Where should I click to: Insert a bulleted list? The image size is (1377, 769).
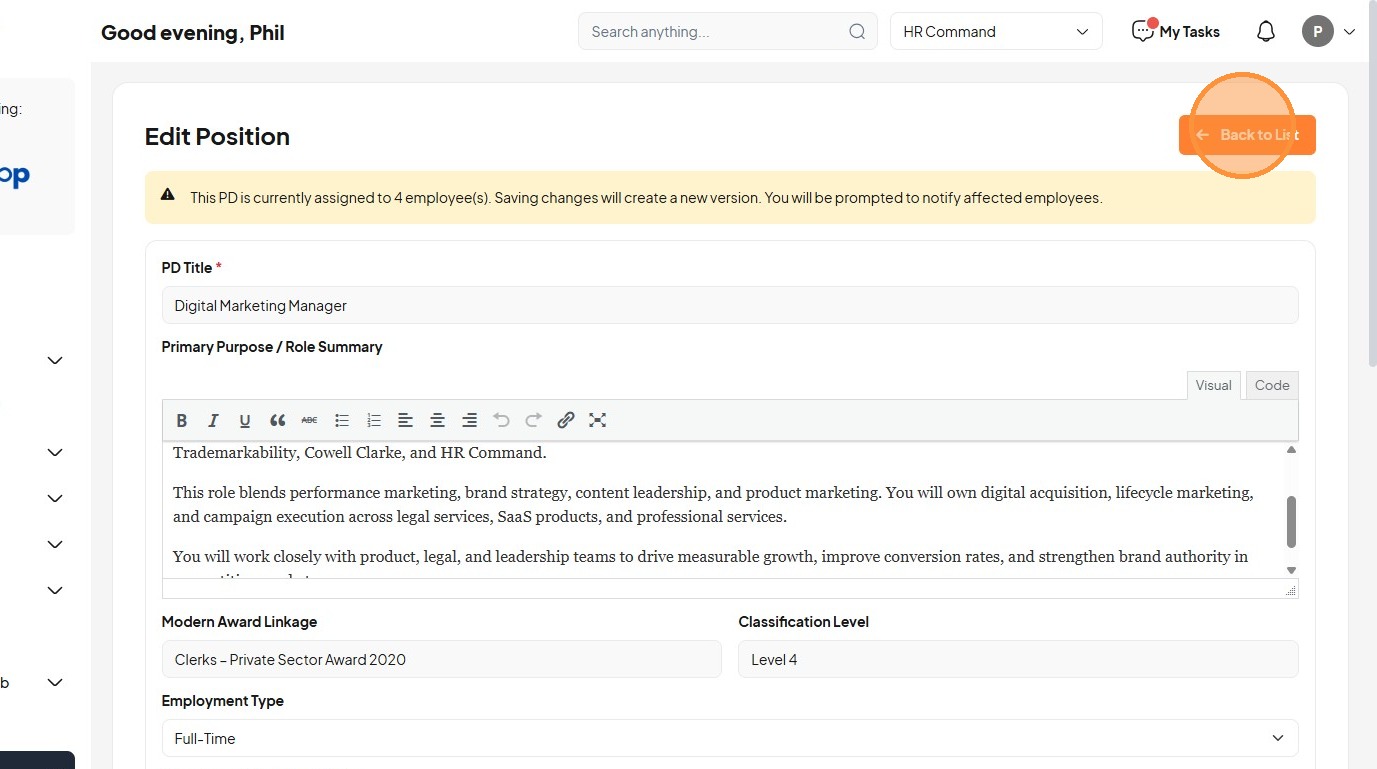pyautogui.click(x=342, y=420)
